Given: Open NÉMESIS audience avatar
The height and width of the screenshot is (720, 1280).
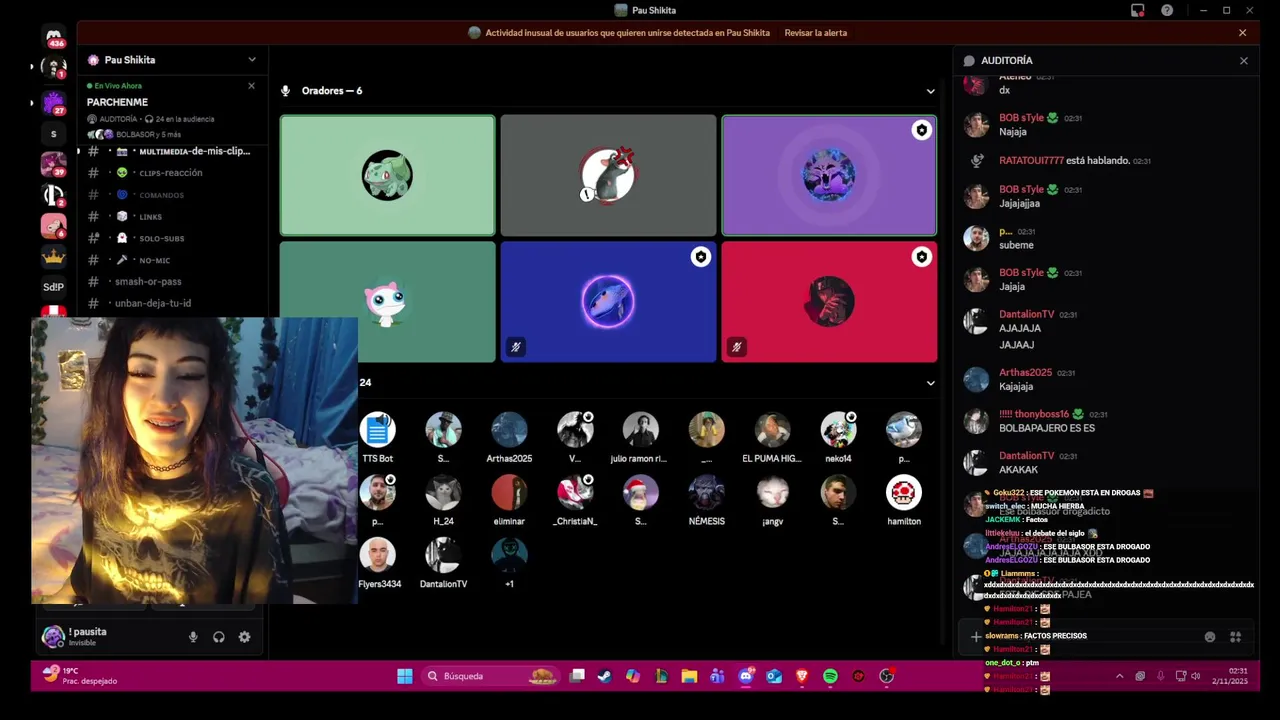Looking at the screenshot, I should [x=706, y=493].
